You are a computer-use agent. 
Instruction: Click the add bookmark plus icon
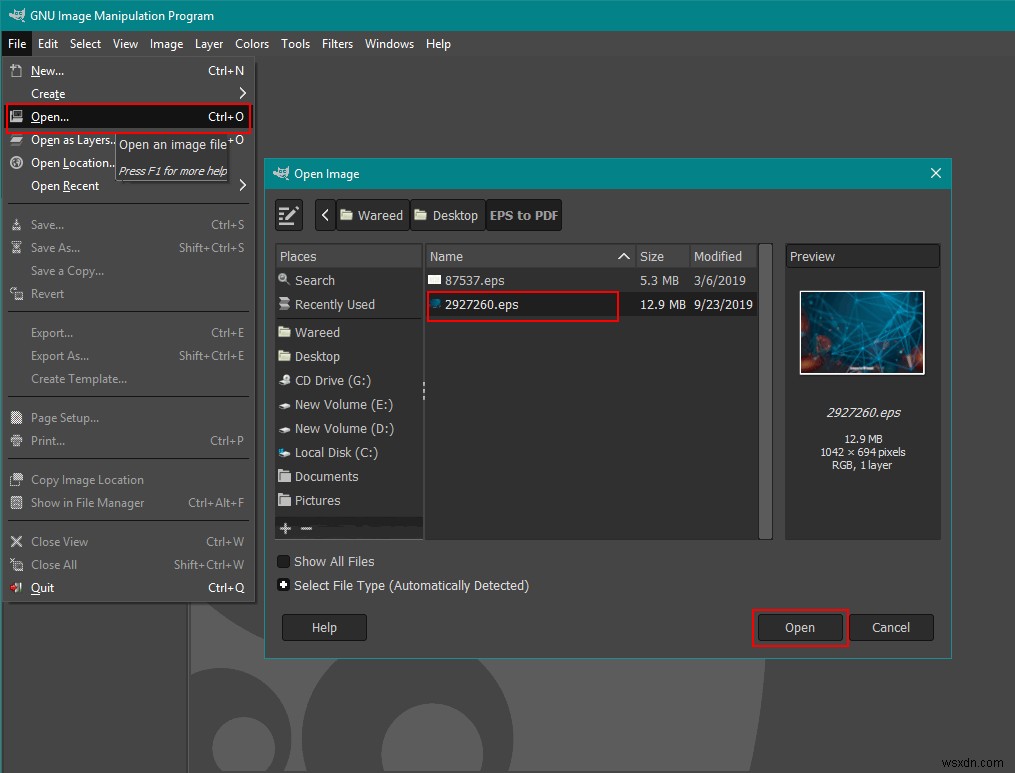pyautogui.click(x=285, y=528)
